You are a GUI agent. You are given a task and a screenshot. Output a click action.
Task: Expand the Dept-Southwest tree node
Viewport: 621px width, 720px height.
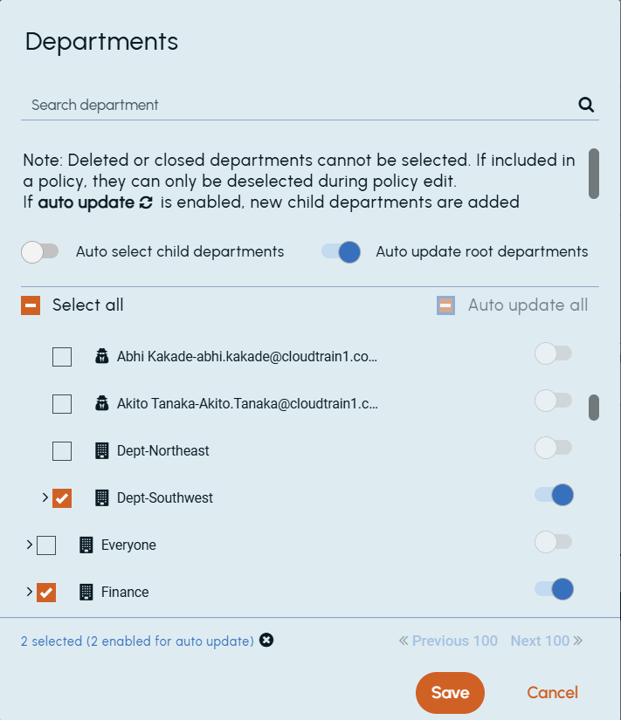click(45, 497)
